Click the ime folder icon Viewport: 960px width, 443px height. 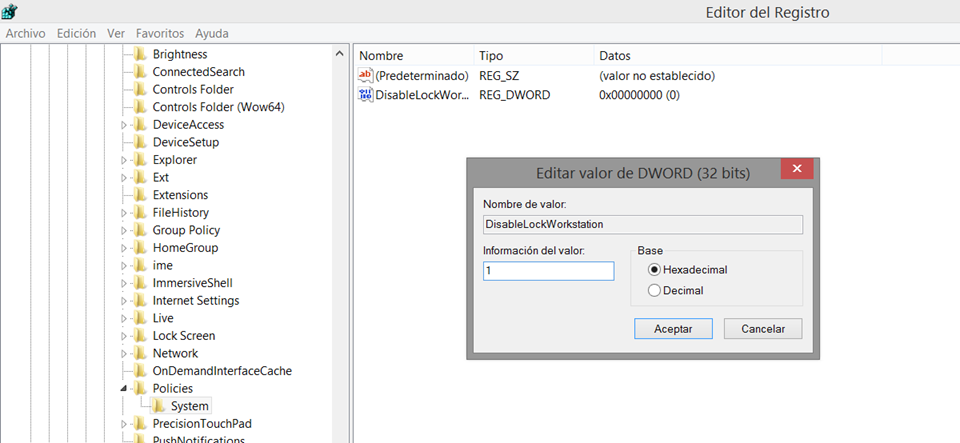coord(140,266)
